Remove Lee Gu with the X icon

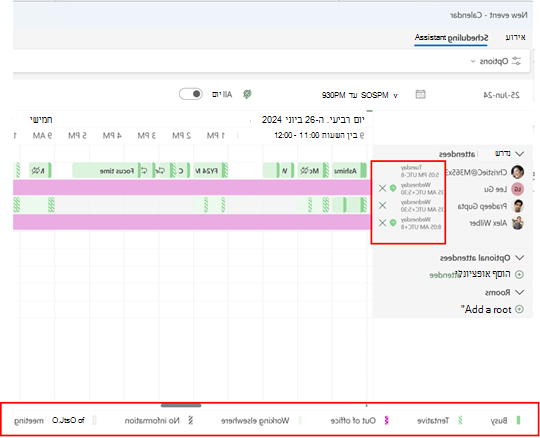(x=382, y=188)
